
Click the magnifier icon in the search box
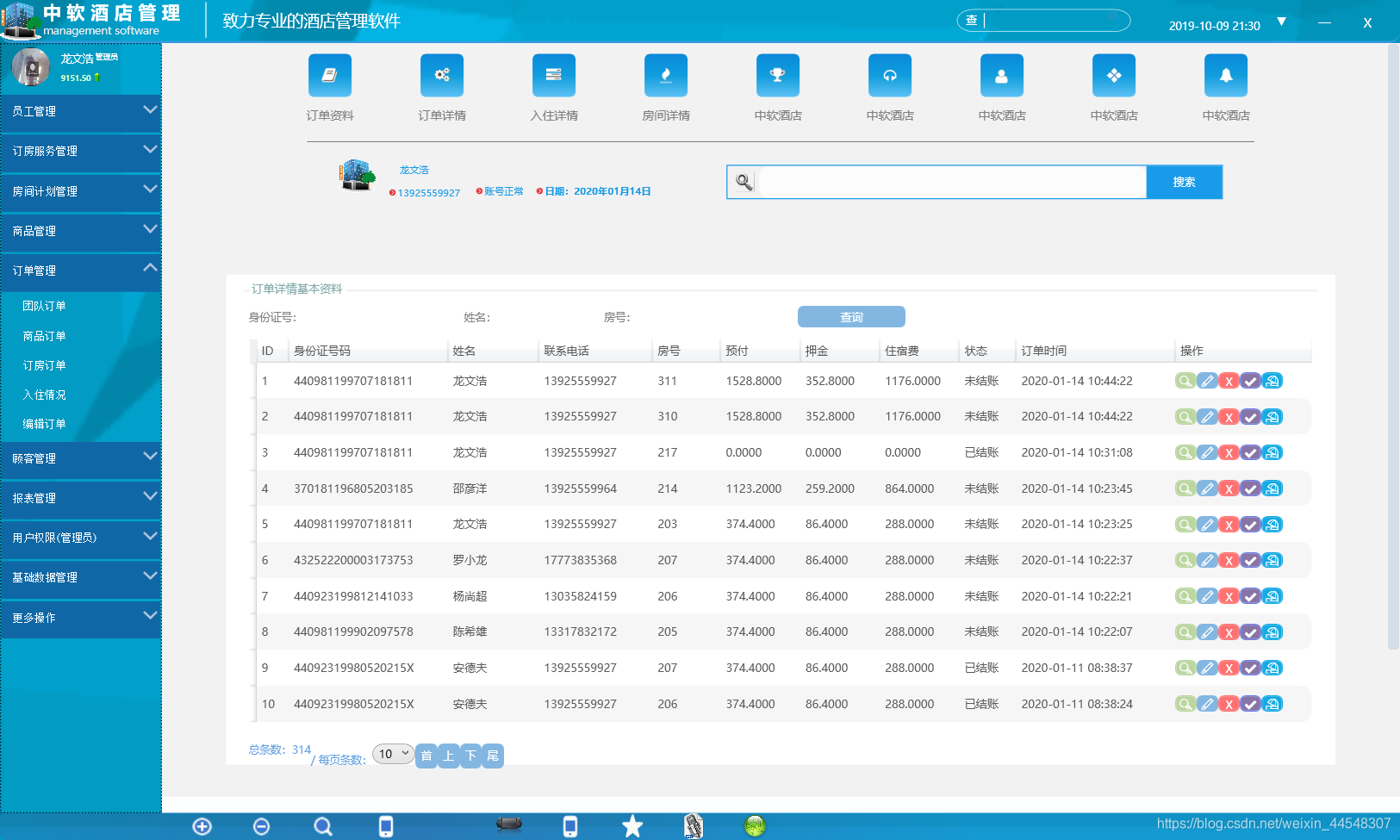click(x=744, y=182)
